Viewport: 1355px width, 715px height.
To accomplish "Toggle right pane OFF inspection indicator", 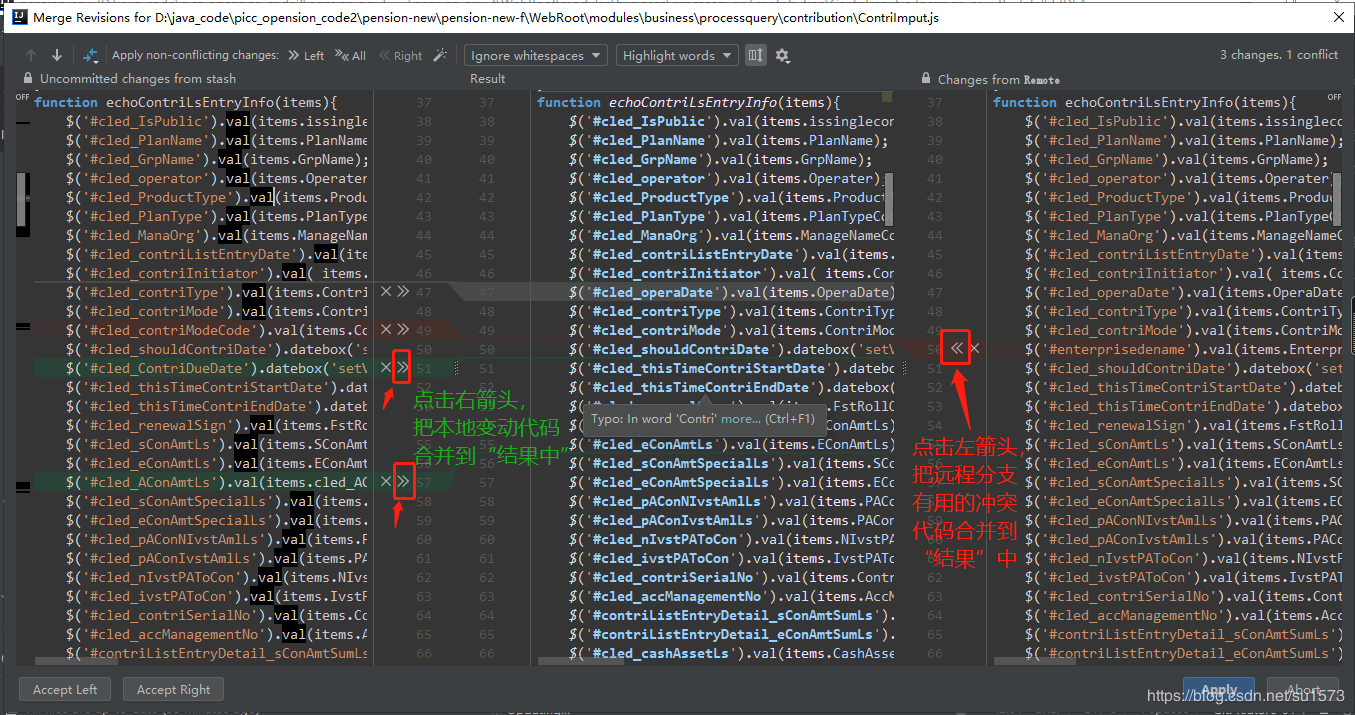I will point(1333,97).
